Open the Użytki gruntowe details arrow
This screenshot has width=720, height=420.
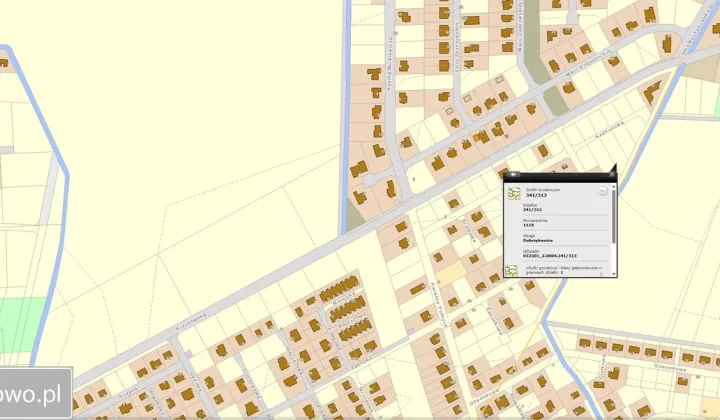602,274
